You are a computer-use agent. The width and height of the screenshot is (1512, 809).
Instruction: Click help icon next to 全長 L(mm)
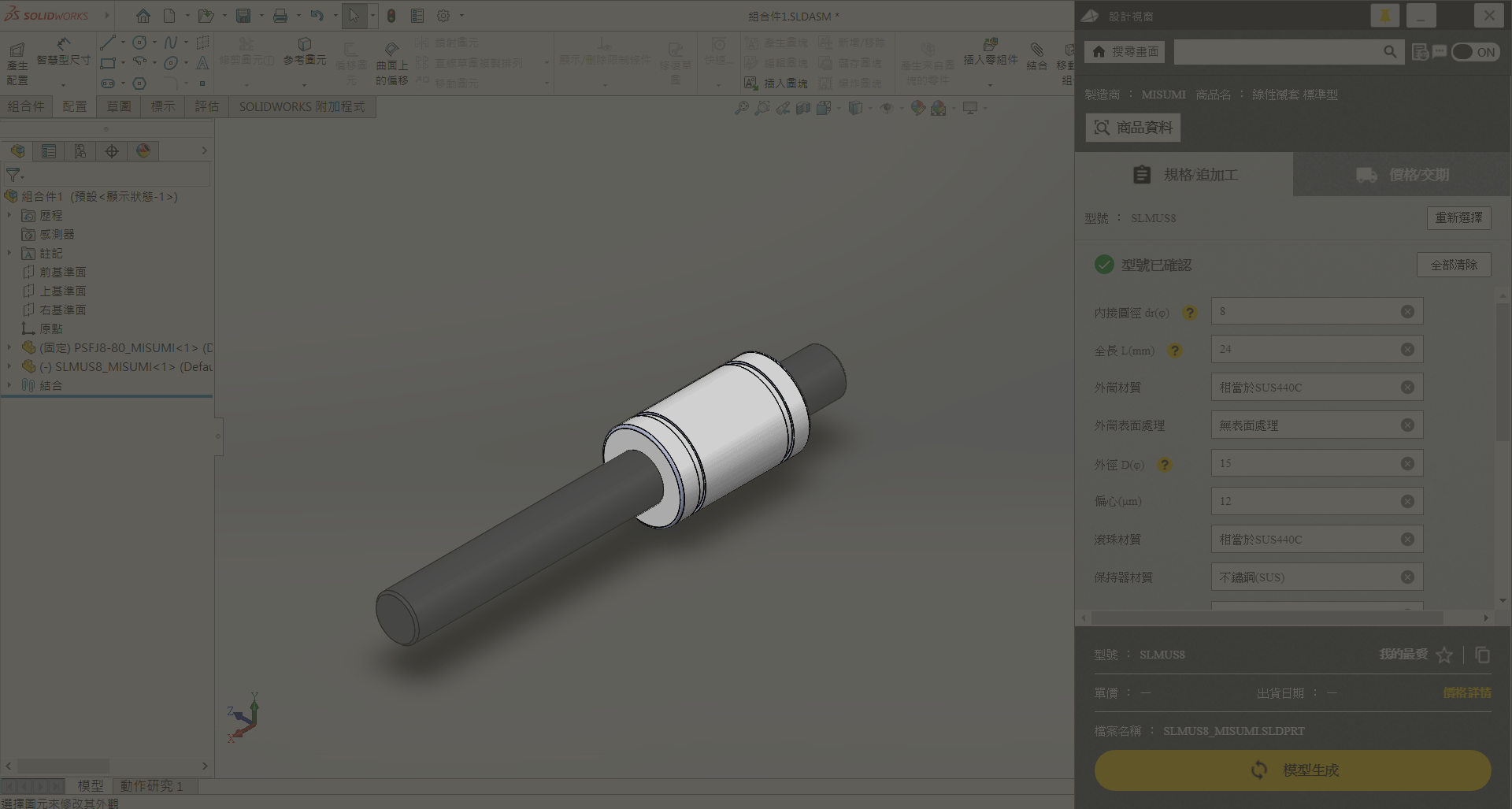pyautogui.click(x=1174, y=351)
